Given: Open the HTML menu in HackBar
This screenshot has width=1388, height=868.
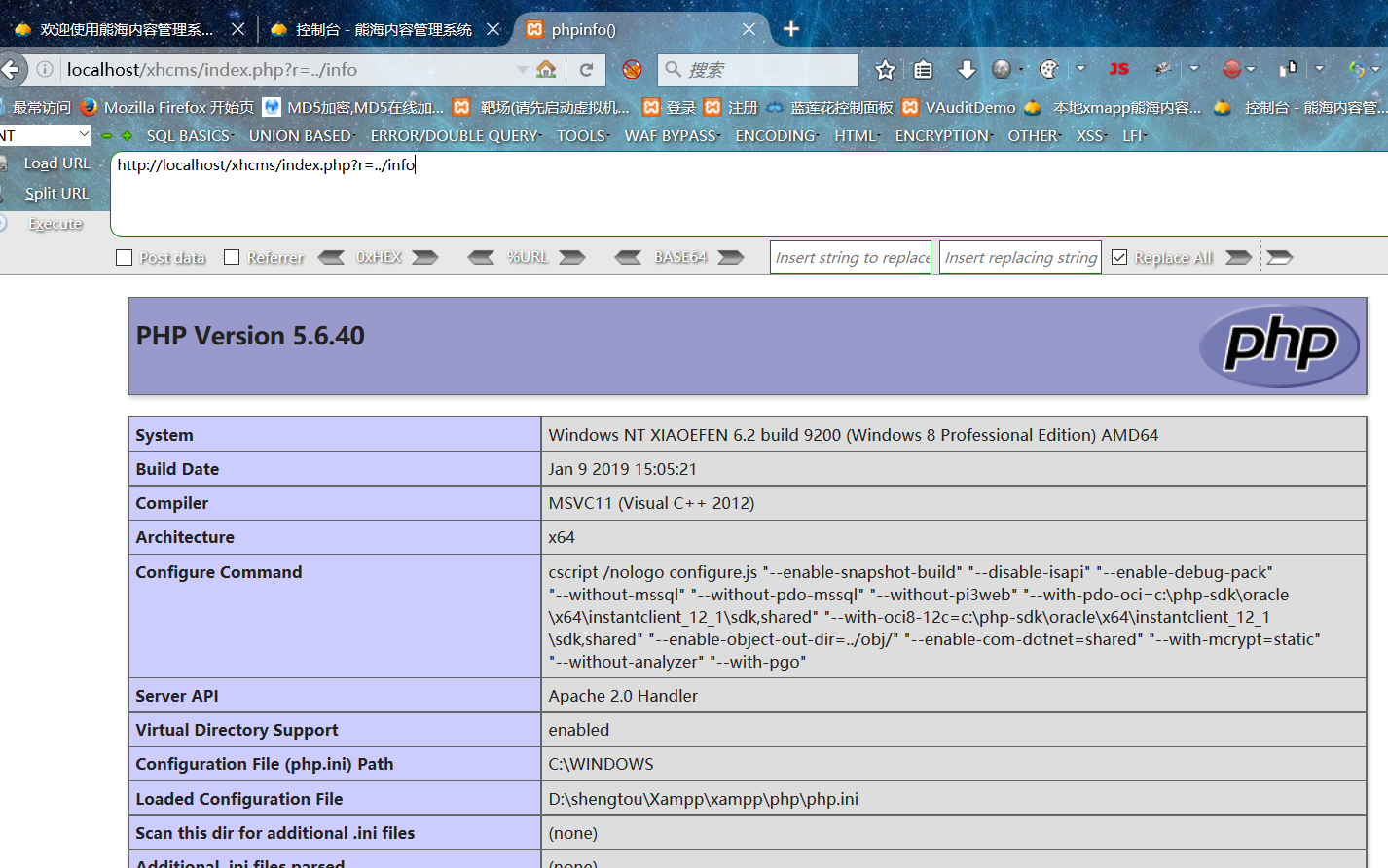Looking at the screenshot, I should [x=858, y=135].
